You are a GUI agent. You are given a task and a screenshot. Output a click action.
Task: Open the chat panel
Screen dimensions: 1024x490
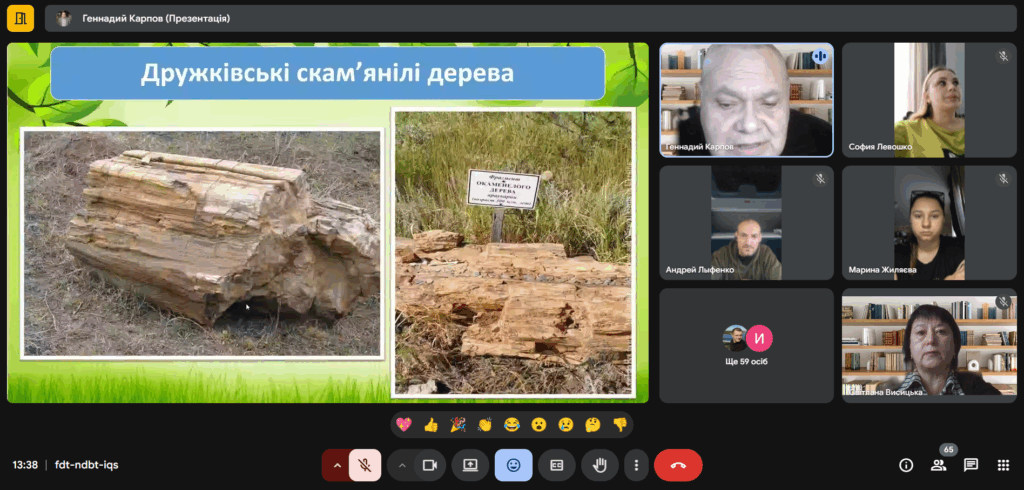pyautogui.click(x=970, y=465)
